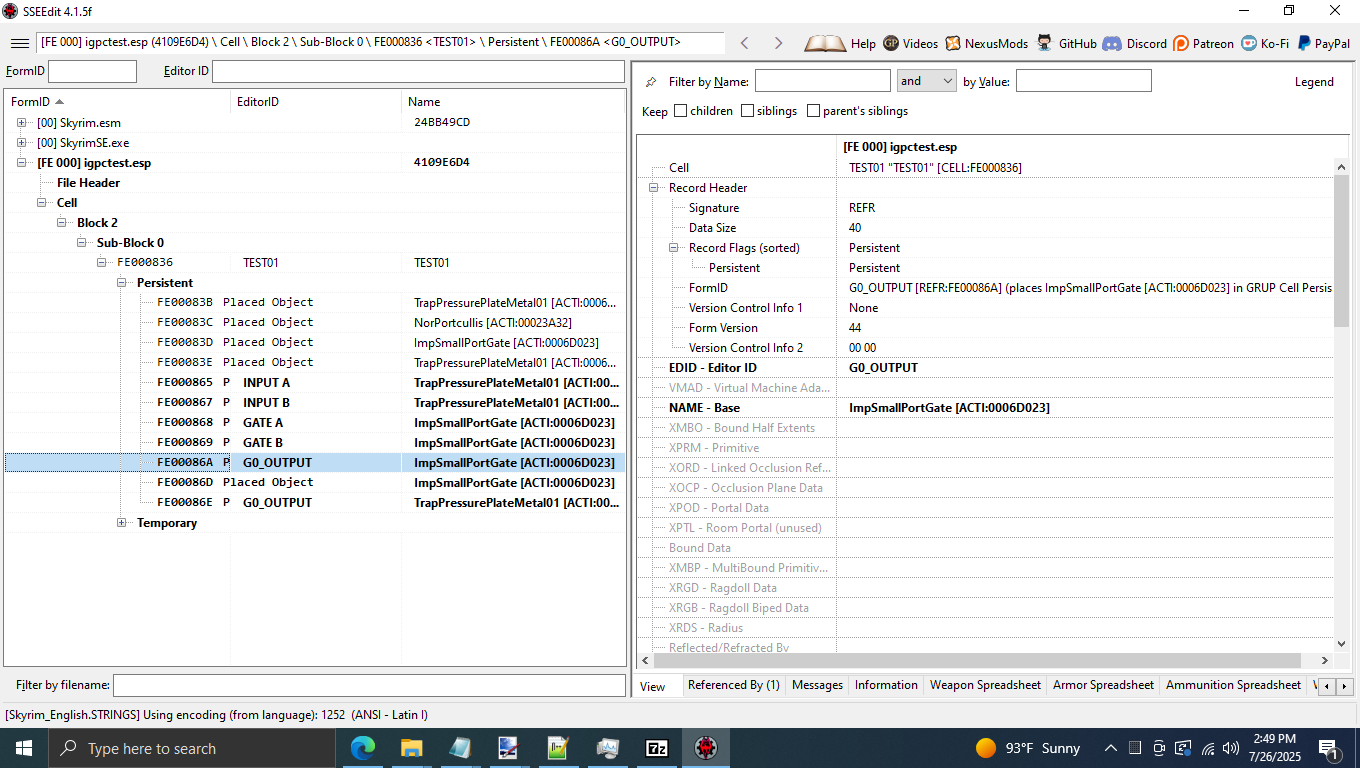Screen dimensions: 1360x768
Task: Click the Legend button
Action: point(1314,82)
